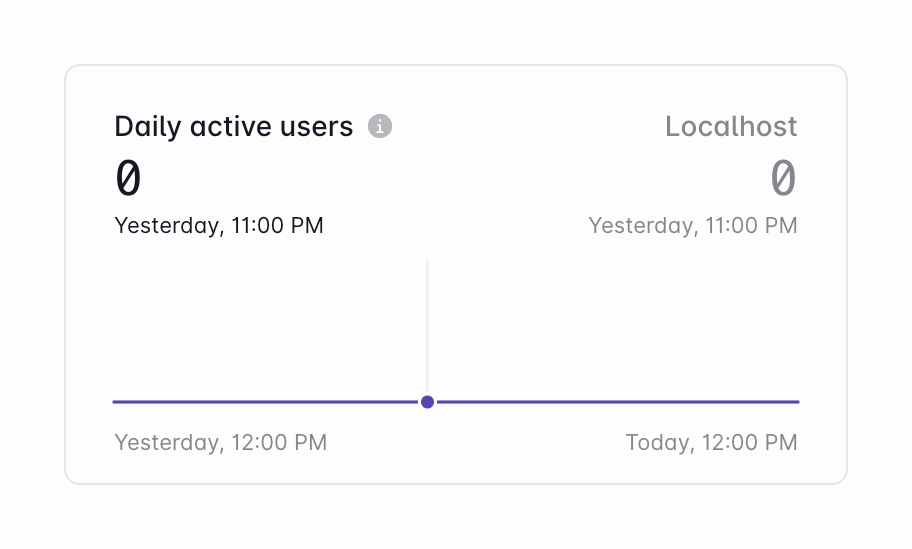Viewport: 912px width, 549px height.
Task: Click the gray "Yesterday, 11:00 PM" under Localhost
Action: (692, 225)
